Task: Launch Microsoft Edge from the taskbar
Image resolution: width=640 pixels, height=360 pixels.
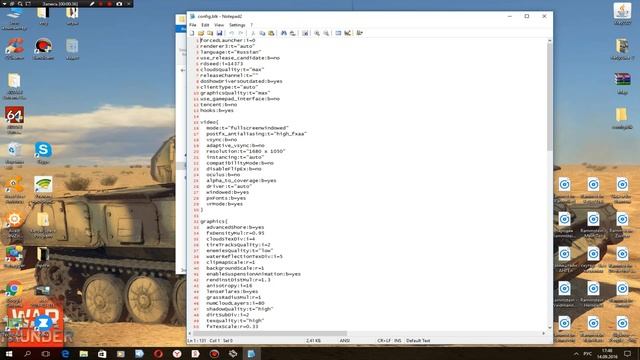Action: coord(65,353)
